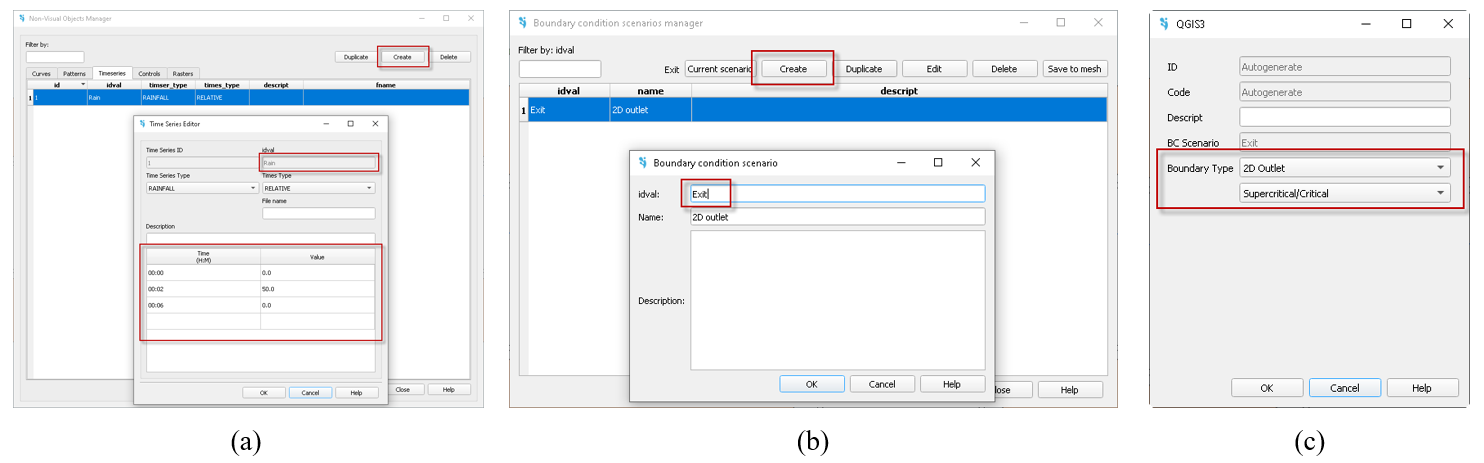Open the Patterns tab
This screenshot has width=1484, height=463.
[x=74, y=74]
